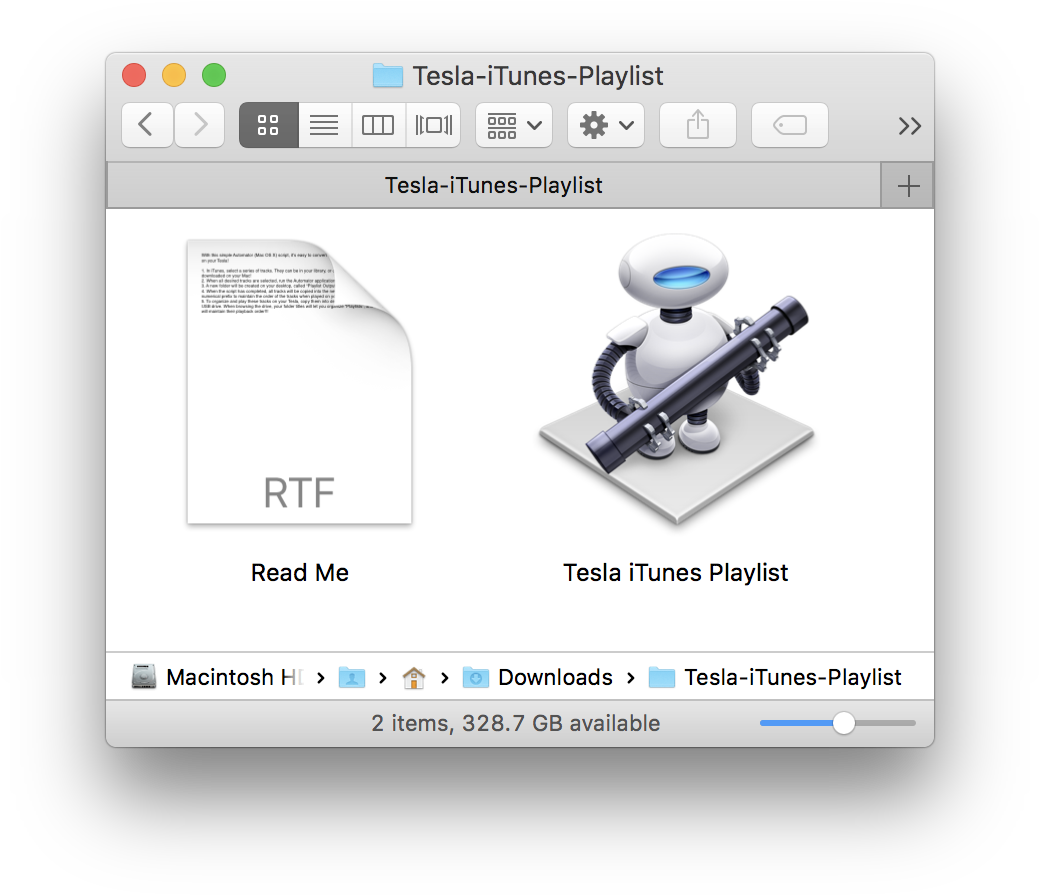Click Macintosh HD in the path bar
Screen dimensions: 1039x895
click(218, 677)
